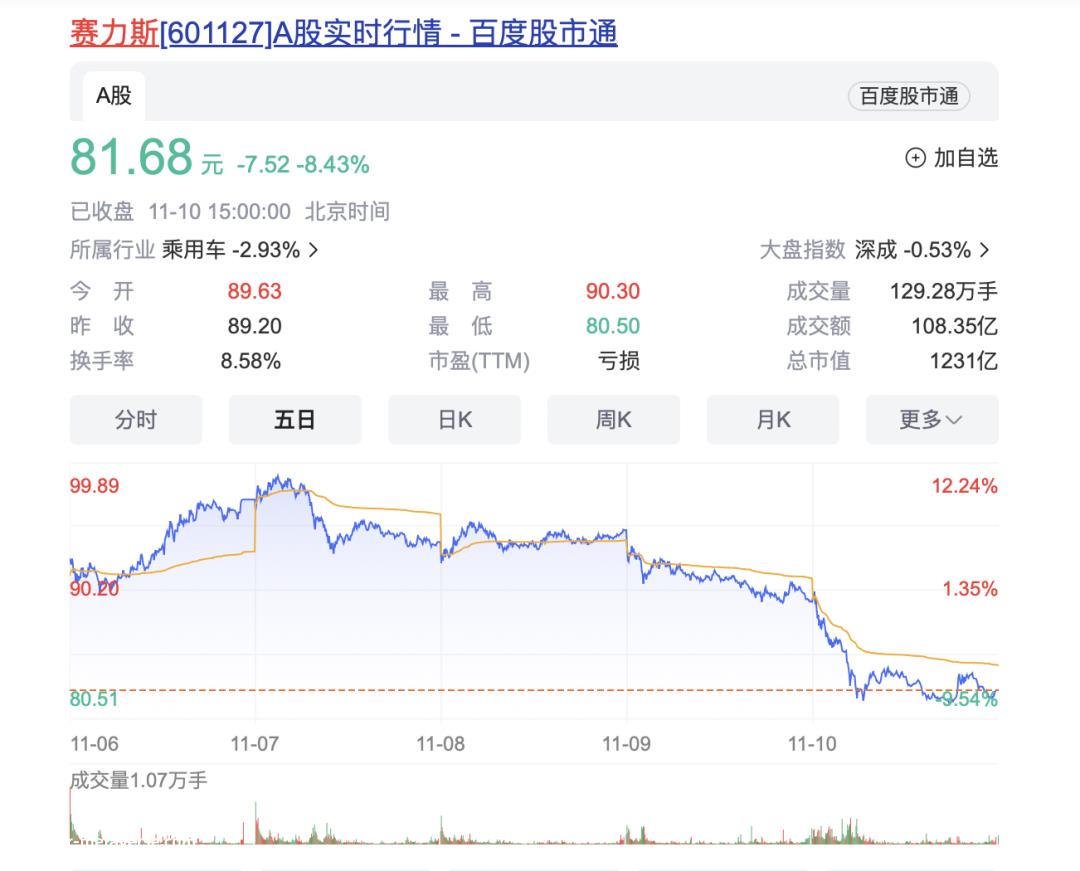This screenshot has width=1080, height=871.
Task: Click the chart axis label 90.20
Action: [94, 589]
